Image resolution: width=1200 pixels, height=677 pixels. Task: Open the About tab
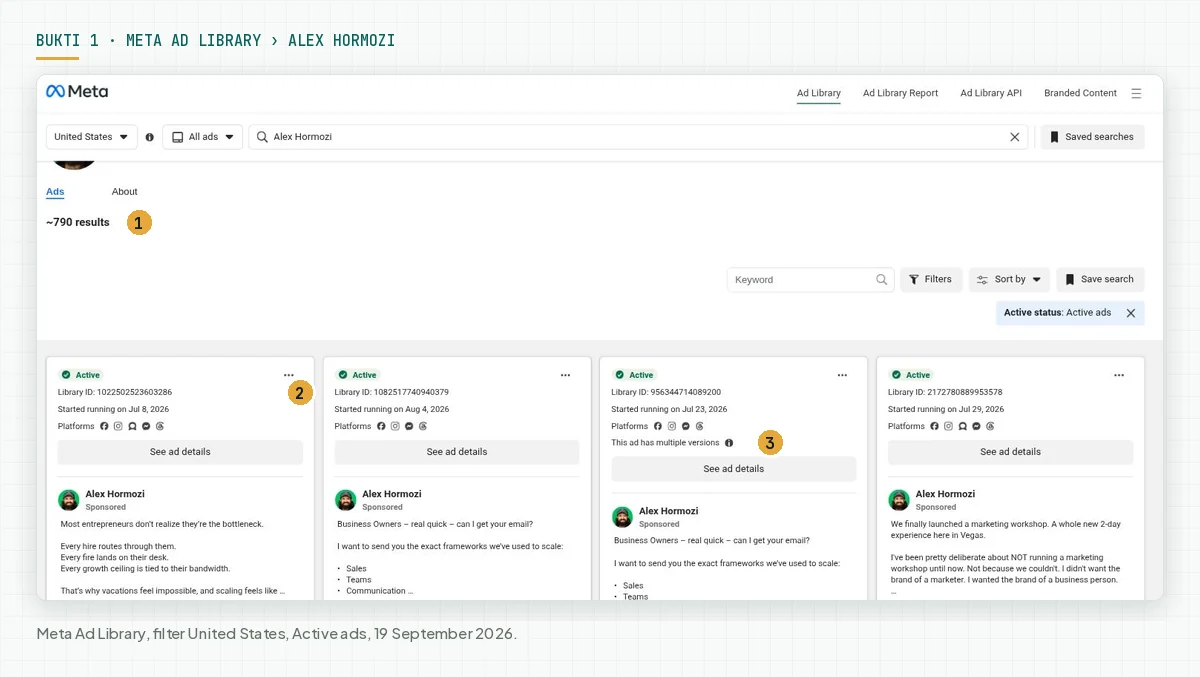[125, 192]
